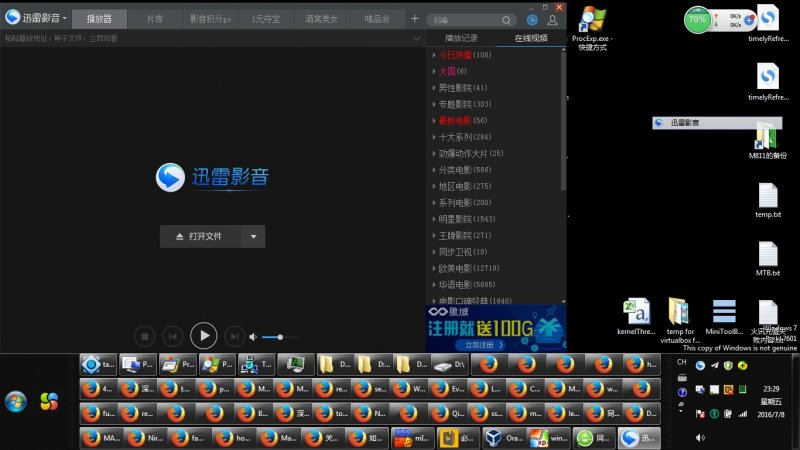Click the colorful quick-launch icon beside Start
The height and width of the screenshot is (450, 800).
(49, 402)
